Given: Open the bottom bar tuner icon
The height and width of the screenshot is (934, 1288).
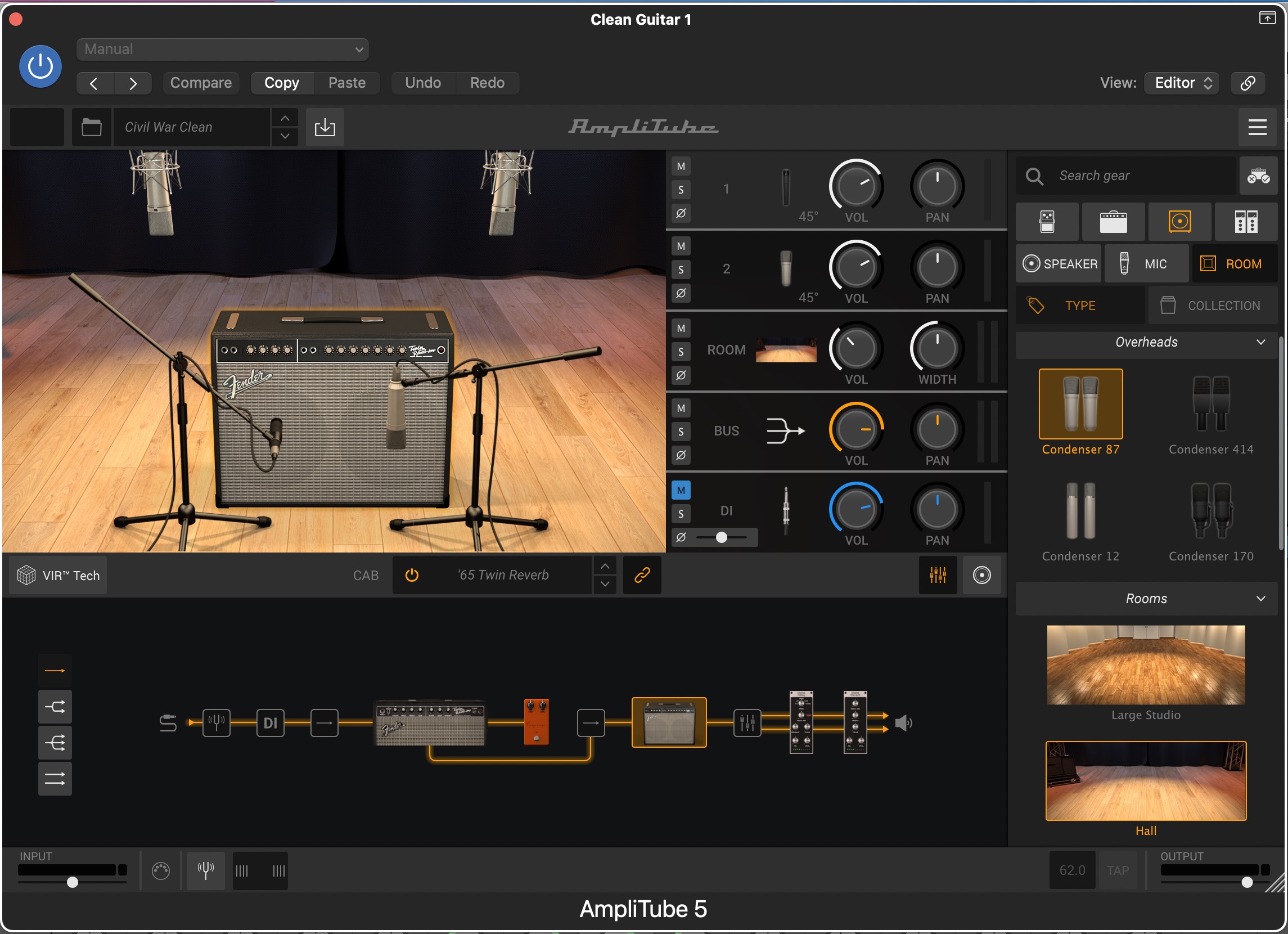Looking at the screenshot, I should click(x=206, y=870).
